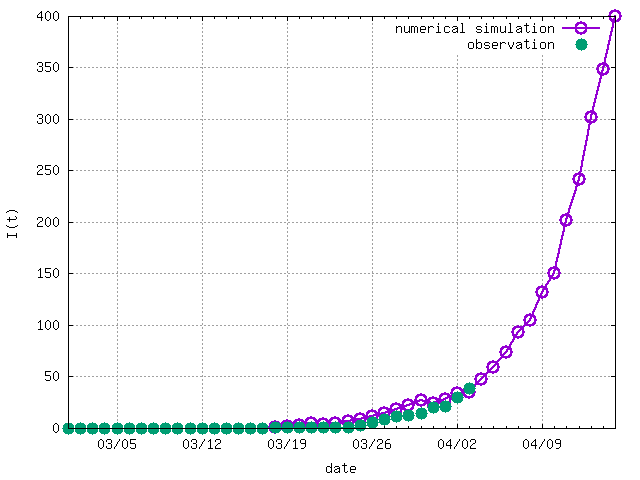Click the y-axis label 0
Viewport: 640px width, 480px height.
tap(56, 428)
